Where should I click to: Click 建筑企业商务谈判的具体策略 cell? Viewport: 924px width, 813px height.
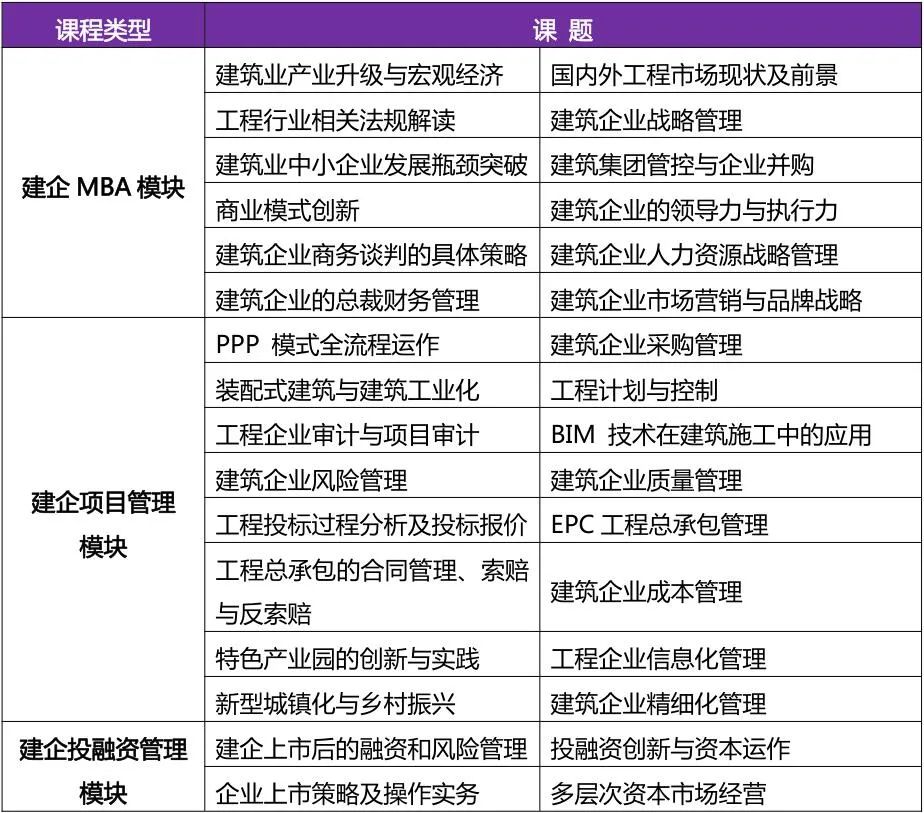(372, 250)
